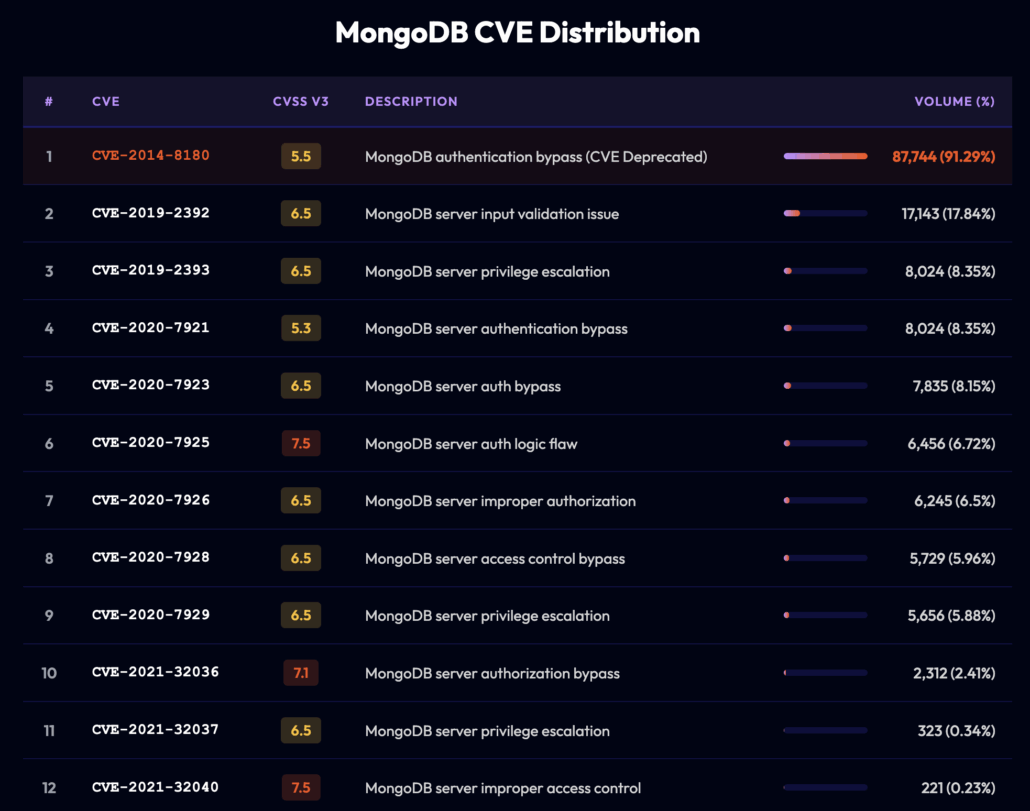Viewport: 1030px width, 811px height.
Task: Click the Volume (%) column header
Action: (954, 101)
